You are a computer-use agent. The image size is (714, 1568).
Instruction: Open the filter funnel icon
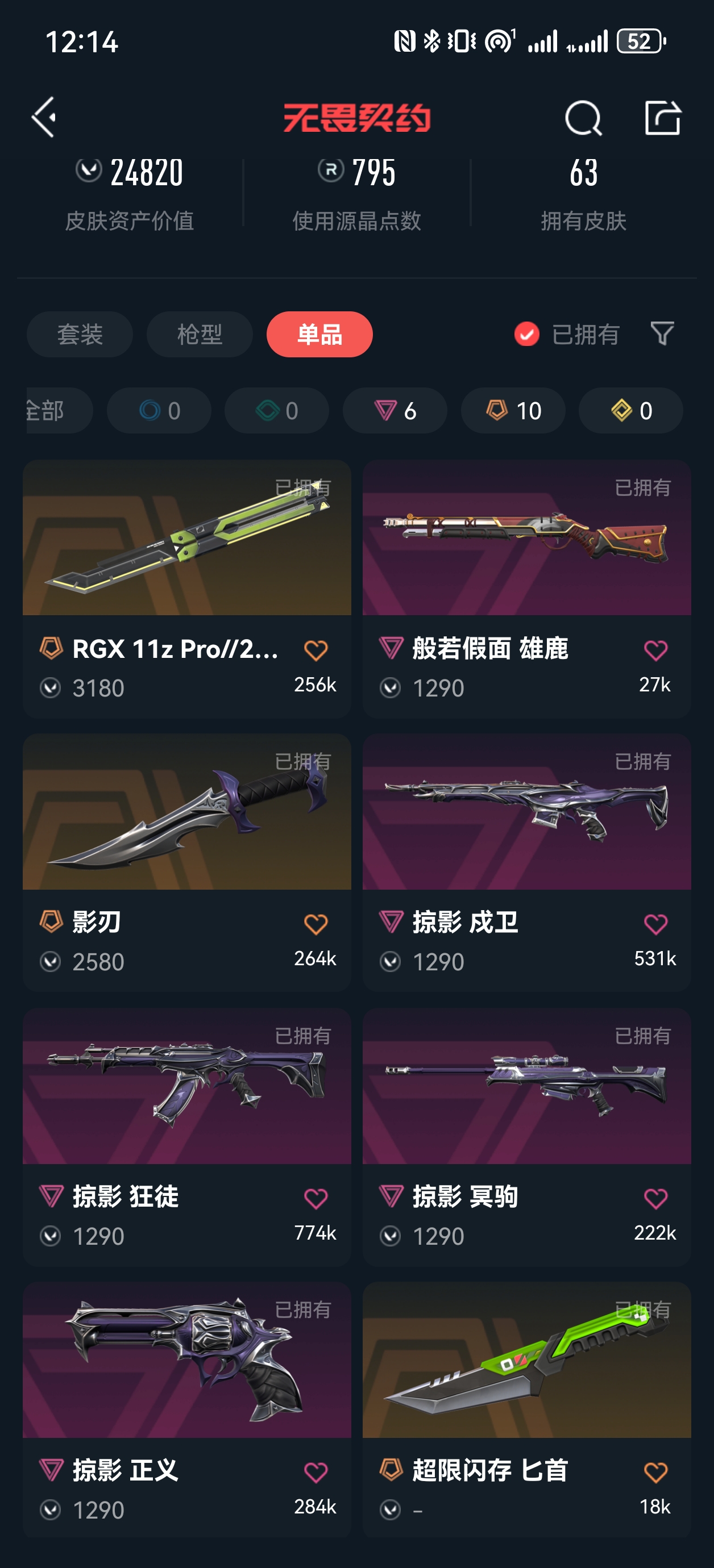[662, 333]
